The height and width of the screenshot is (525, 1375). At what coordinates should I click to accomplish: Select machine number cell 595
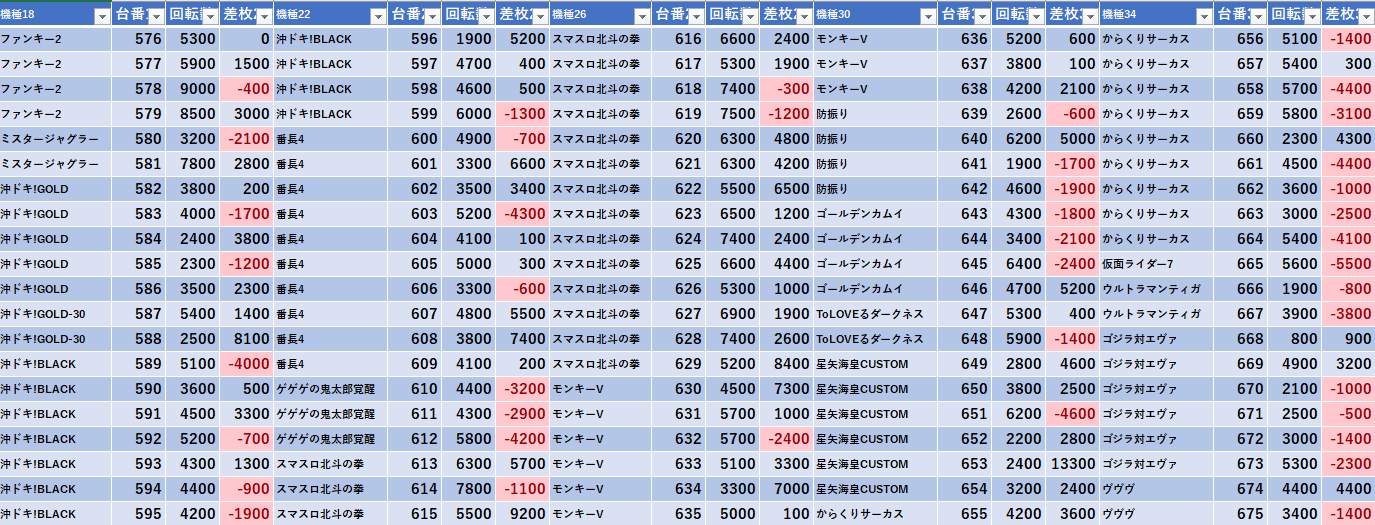coord(138,514)
